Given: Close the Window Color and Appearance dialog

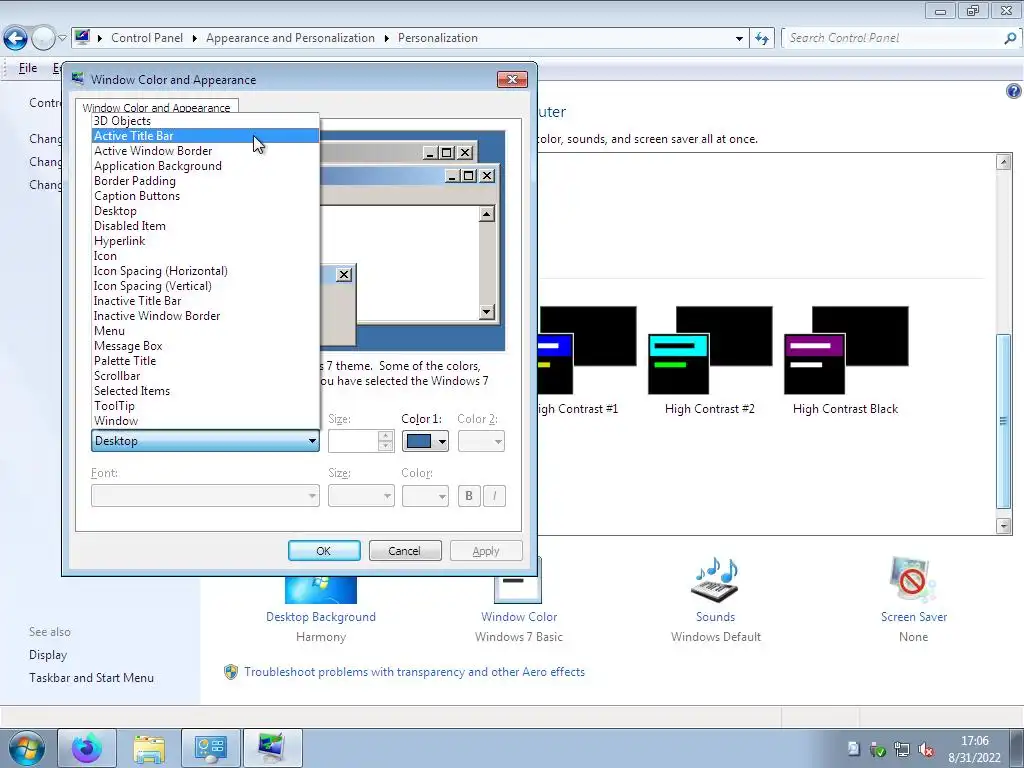Looking at the screenshot, I should (x=512, y=79).
